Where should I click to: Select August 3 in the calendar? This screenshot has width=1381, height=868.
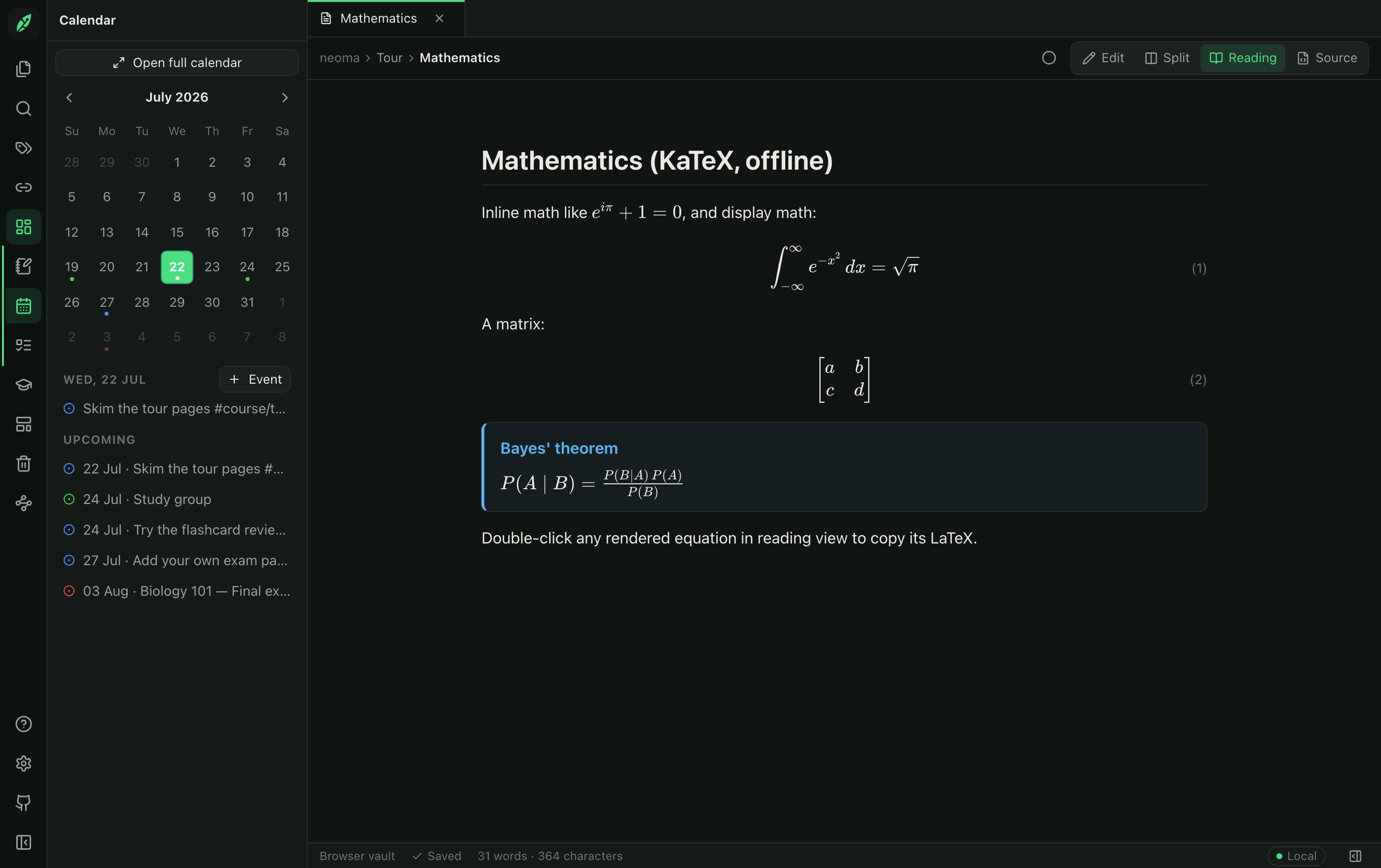pyautogui.click(x=107, y=337)
